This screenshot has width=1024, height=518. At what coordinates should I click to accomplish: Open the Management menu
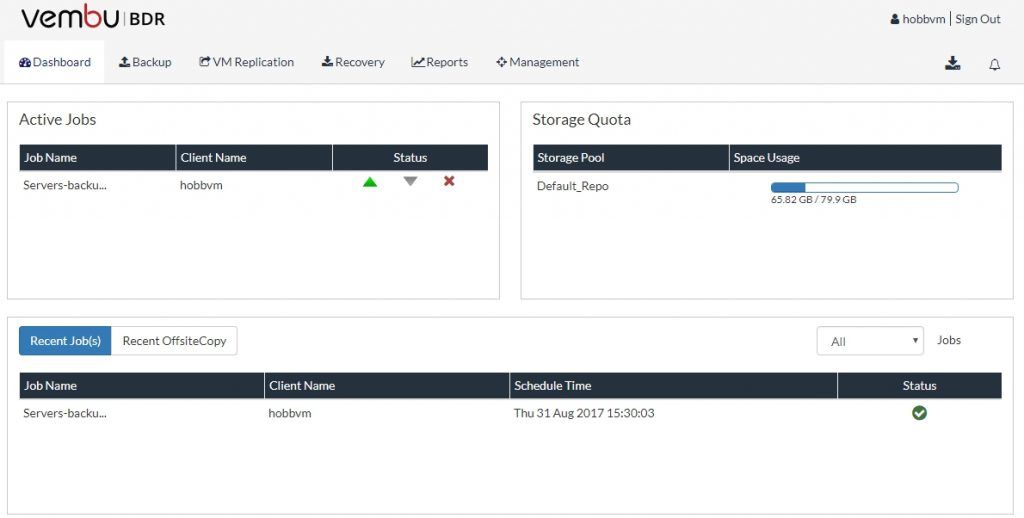[x=537, y=62]
